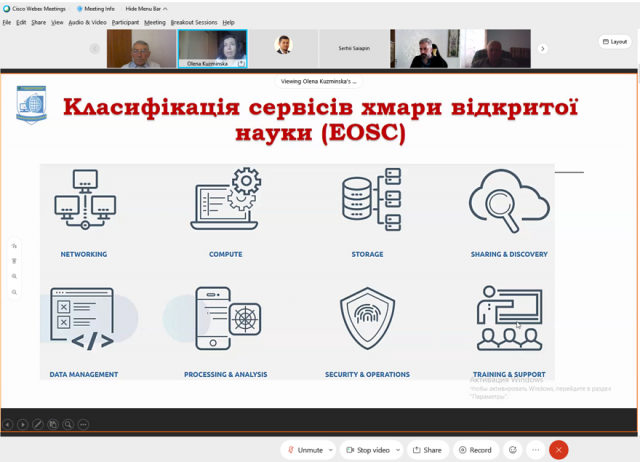Screen dimensions: 640x462
Task: Zoom out using left floating toolbar
Action: tap(14, 292)
